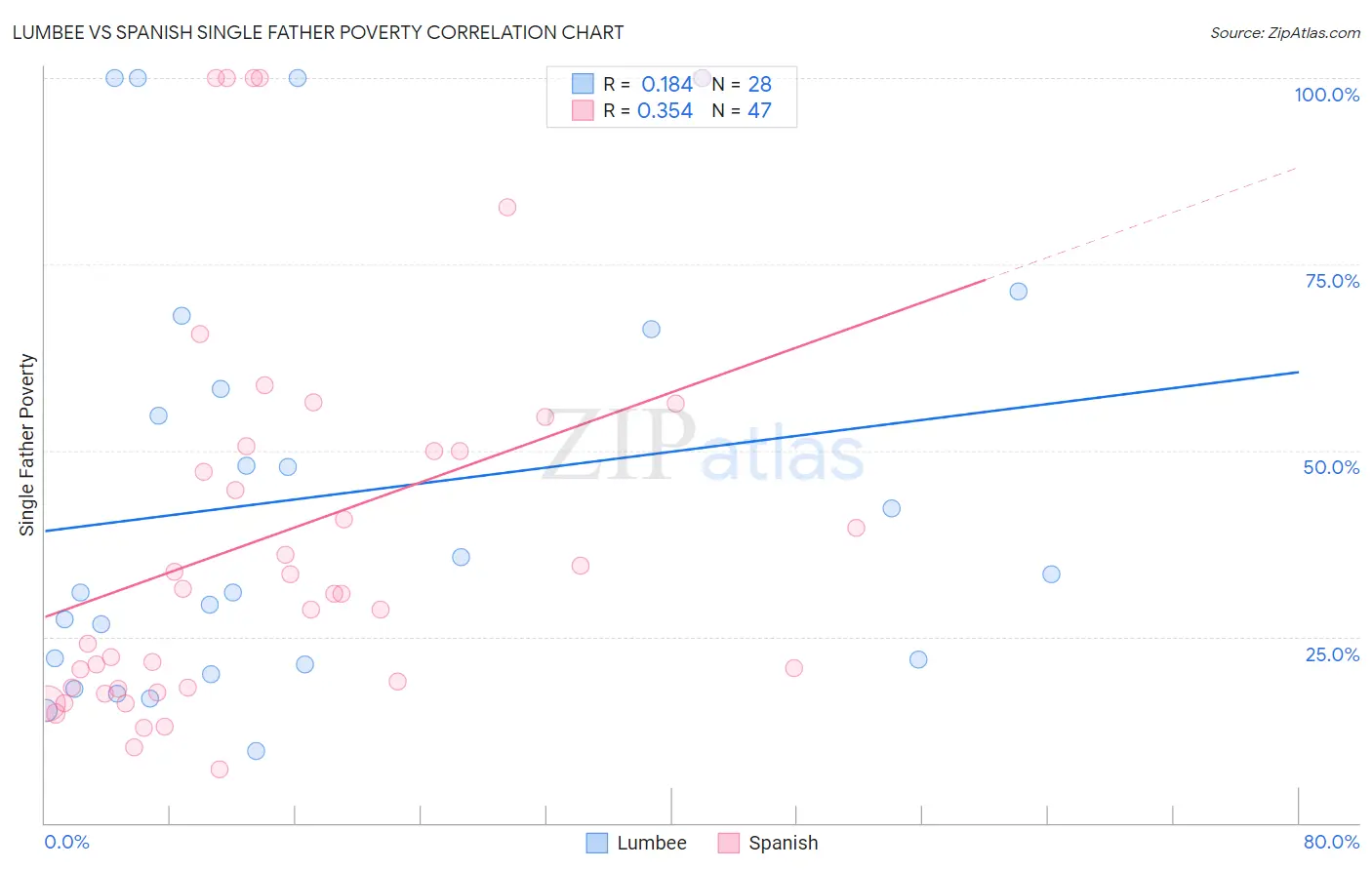Click the Single Father Poverty axis label
Image resolution: width=1372 pixels, height=870 pixels.
[x=26, y=445]
